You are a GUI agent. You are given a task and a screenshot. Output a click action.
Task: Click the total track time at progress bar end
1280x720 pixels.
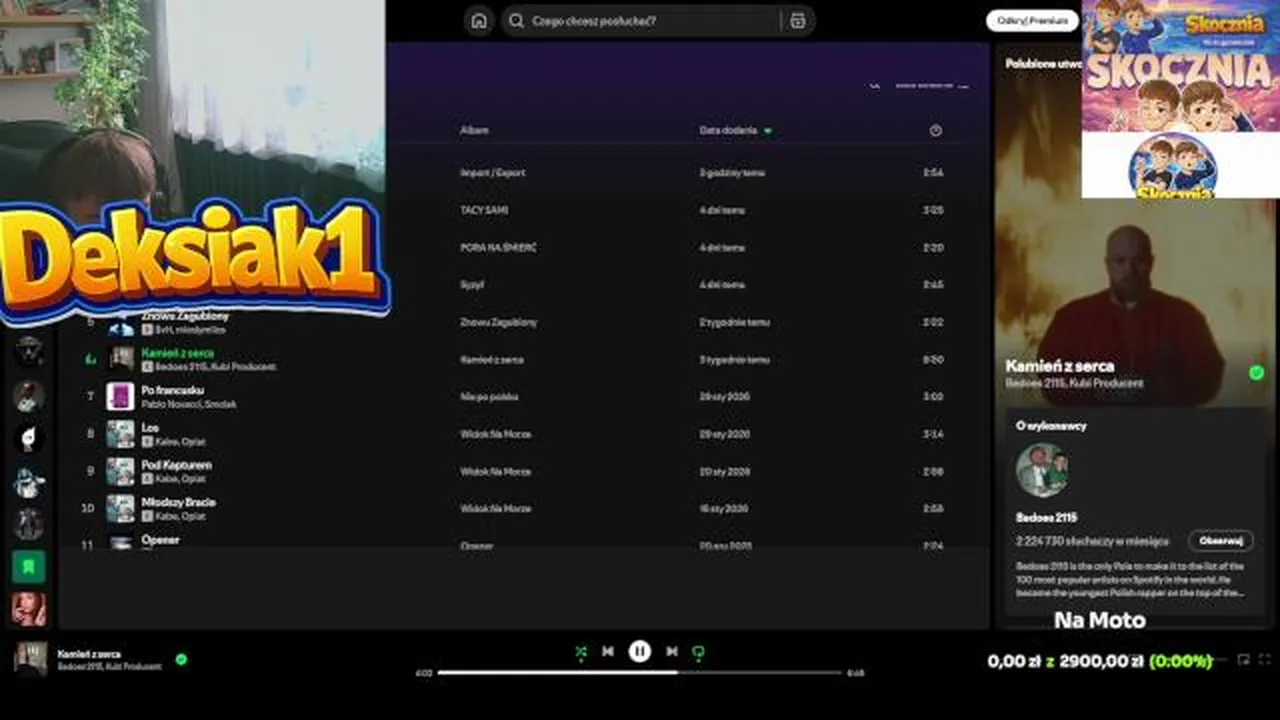(x=855, y=673)
